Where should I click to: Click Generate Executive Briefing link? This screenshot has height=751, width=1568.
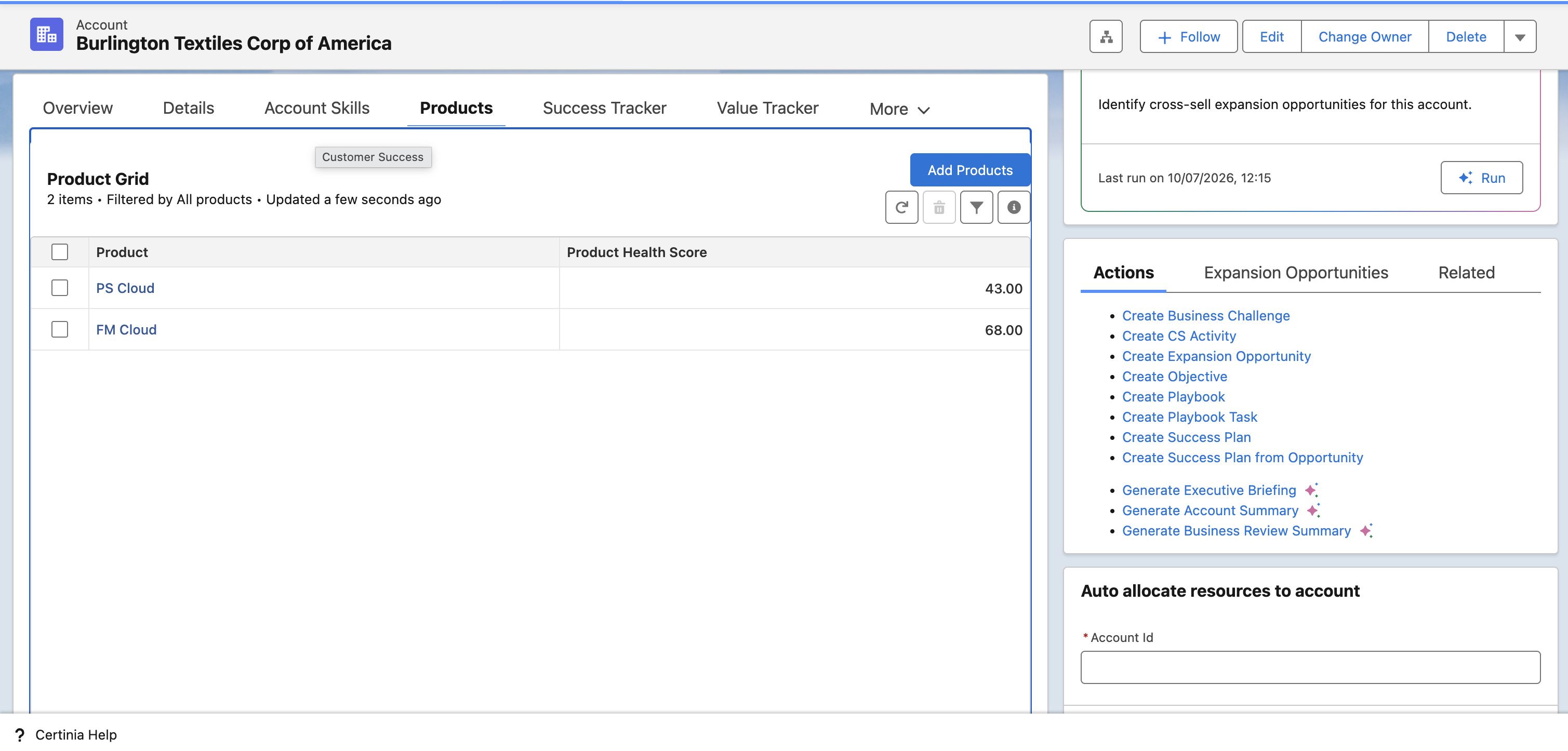1209,490
